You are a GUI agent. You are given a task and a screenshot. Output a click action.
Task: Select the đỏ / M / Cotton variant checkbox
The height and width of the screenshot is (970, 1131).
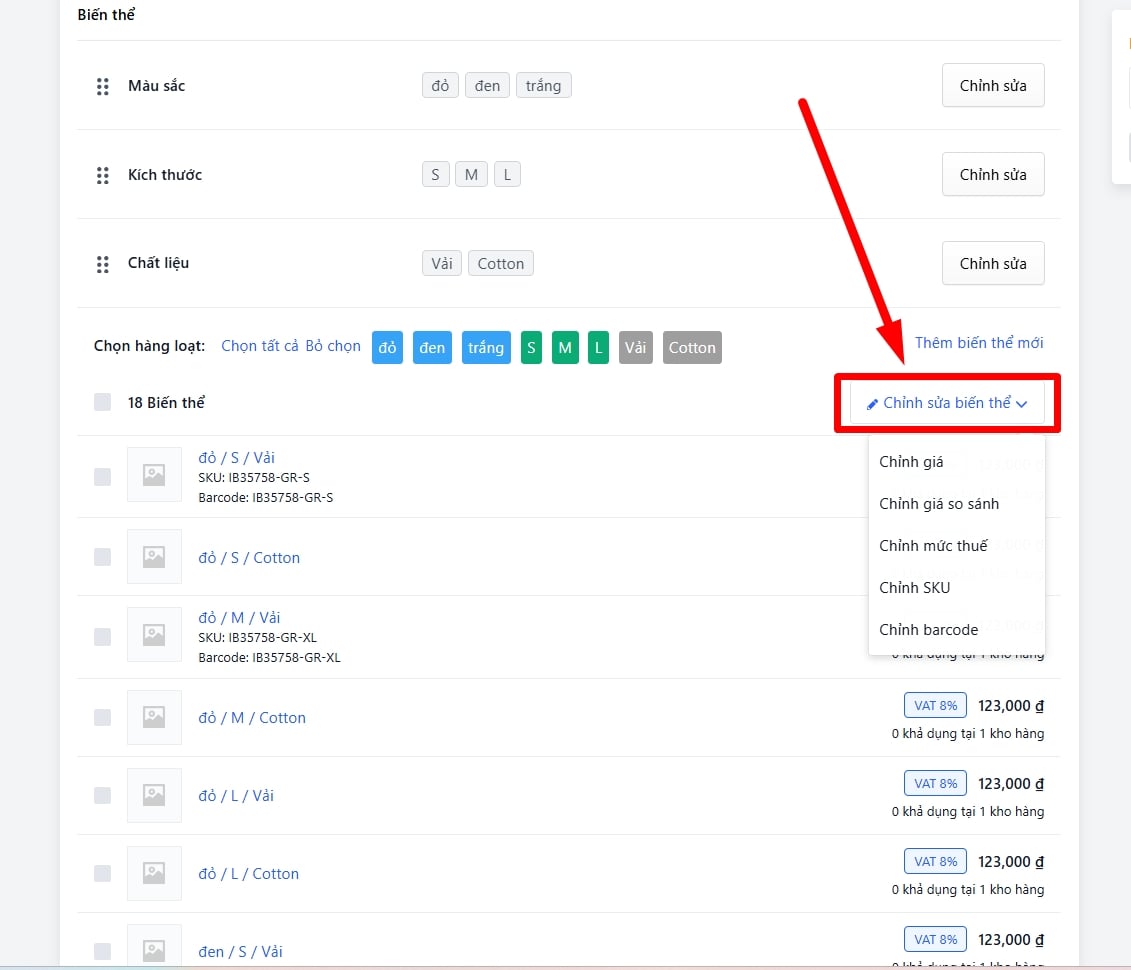pos(102,717)
